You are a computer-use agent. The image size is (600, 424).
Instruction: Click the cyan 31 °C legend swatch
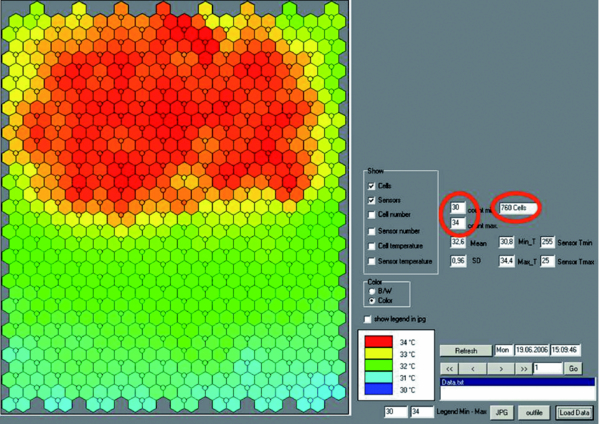pyautogui.click(x=378, y=377)
